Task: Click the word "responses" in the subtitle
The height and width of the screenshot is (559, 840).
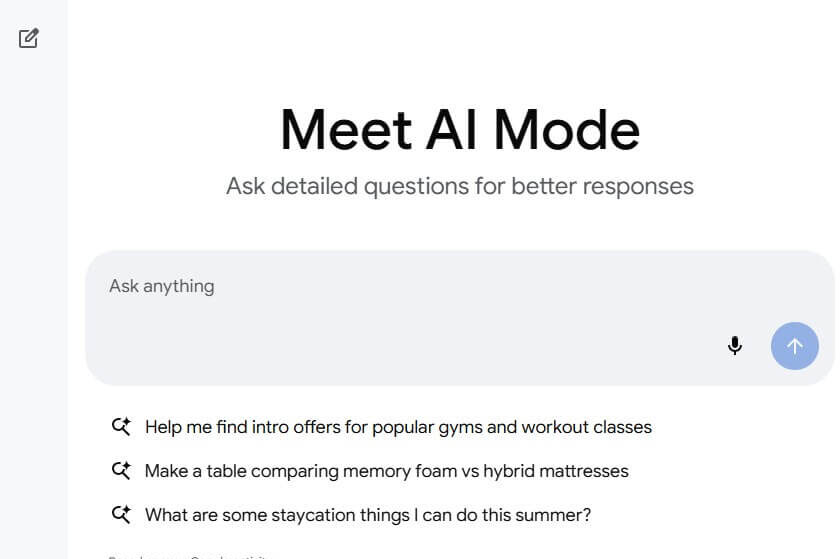Action: coord(640,186)
